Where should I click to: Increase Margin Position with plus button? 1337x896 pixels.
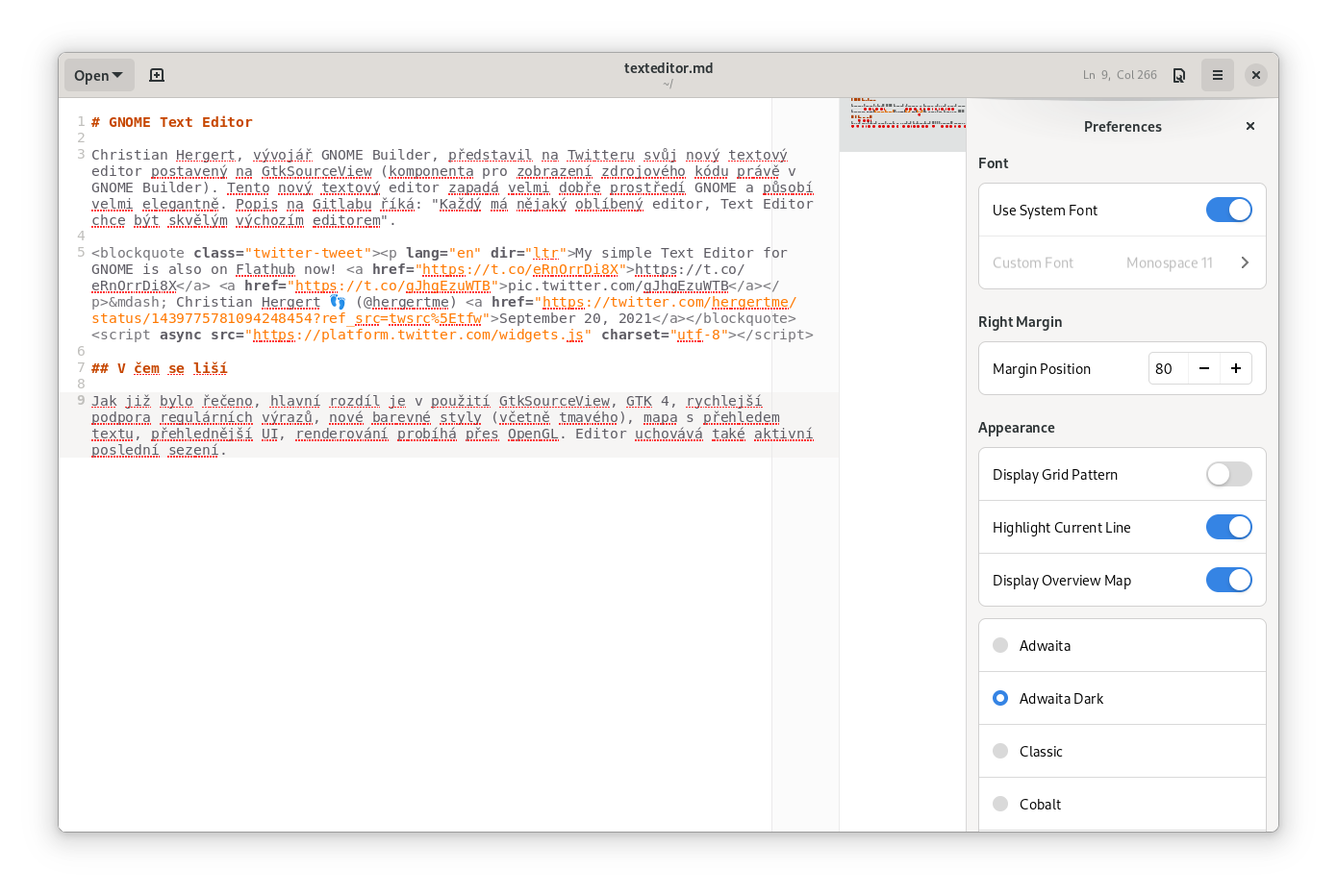(1235, 368)
